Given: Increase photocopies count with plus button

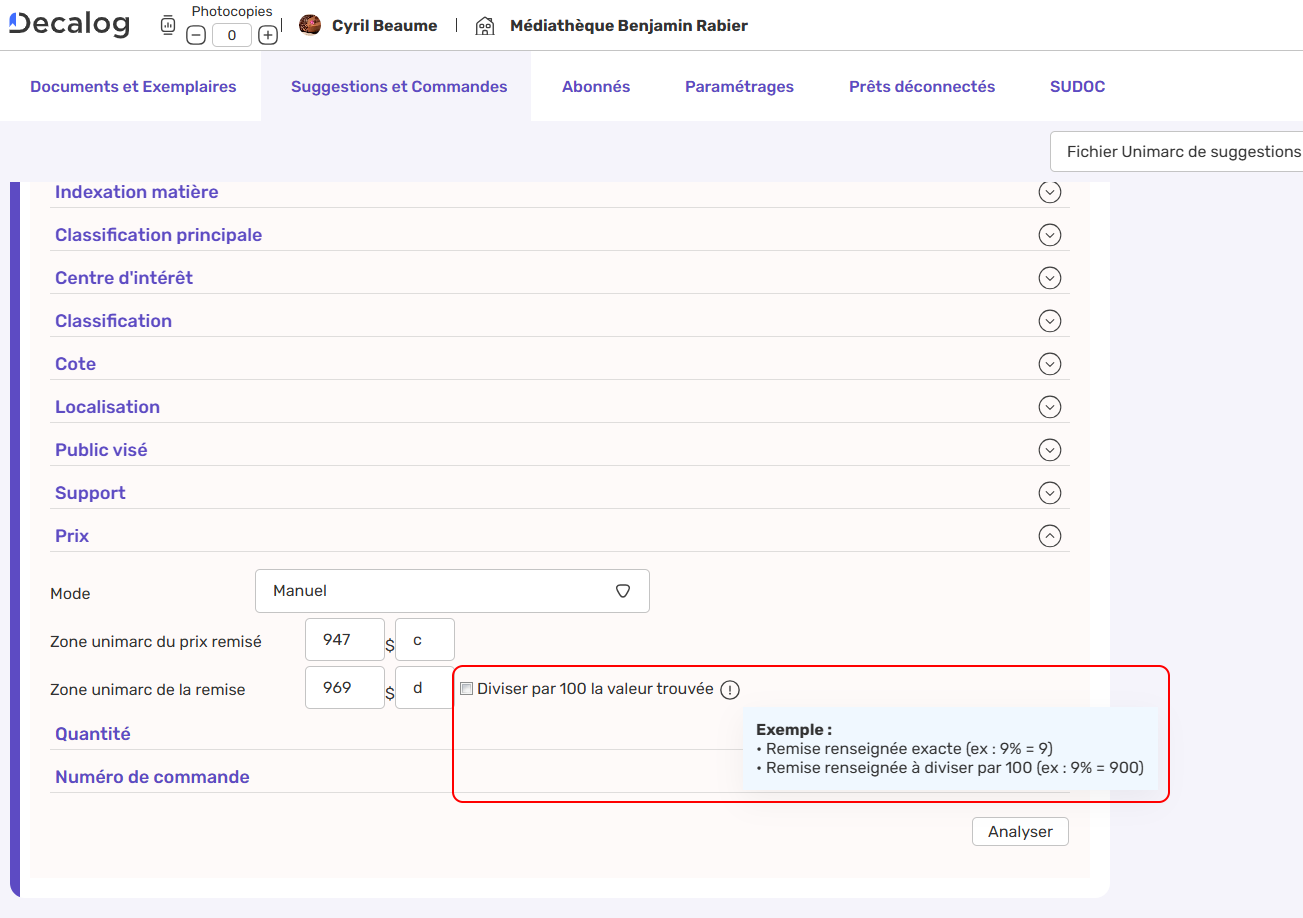Looking at the screenshot, I should (x=268, y=35).
